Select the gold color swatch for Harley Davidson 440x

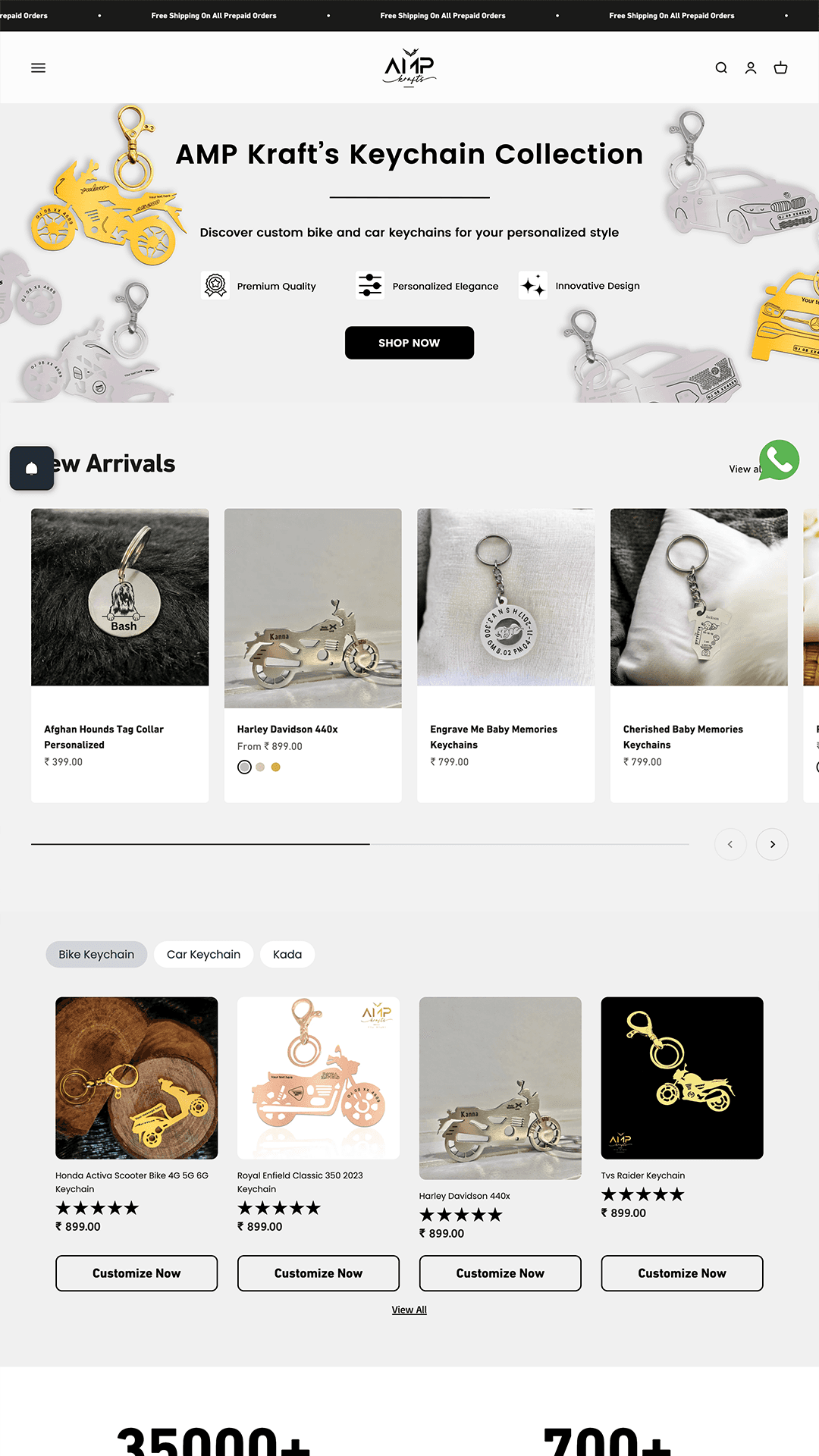[x=275, y=767]
